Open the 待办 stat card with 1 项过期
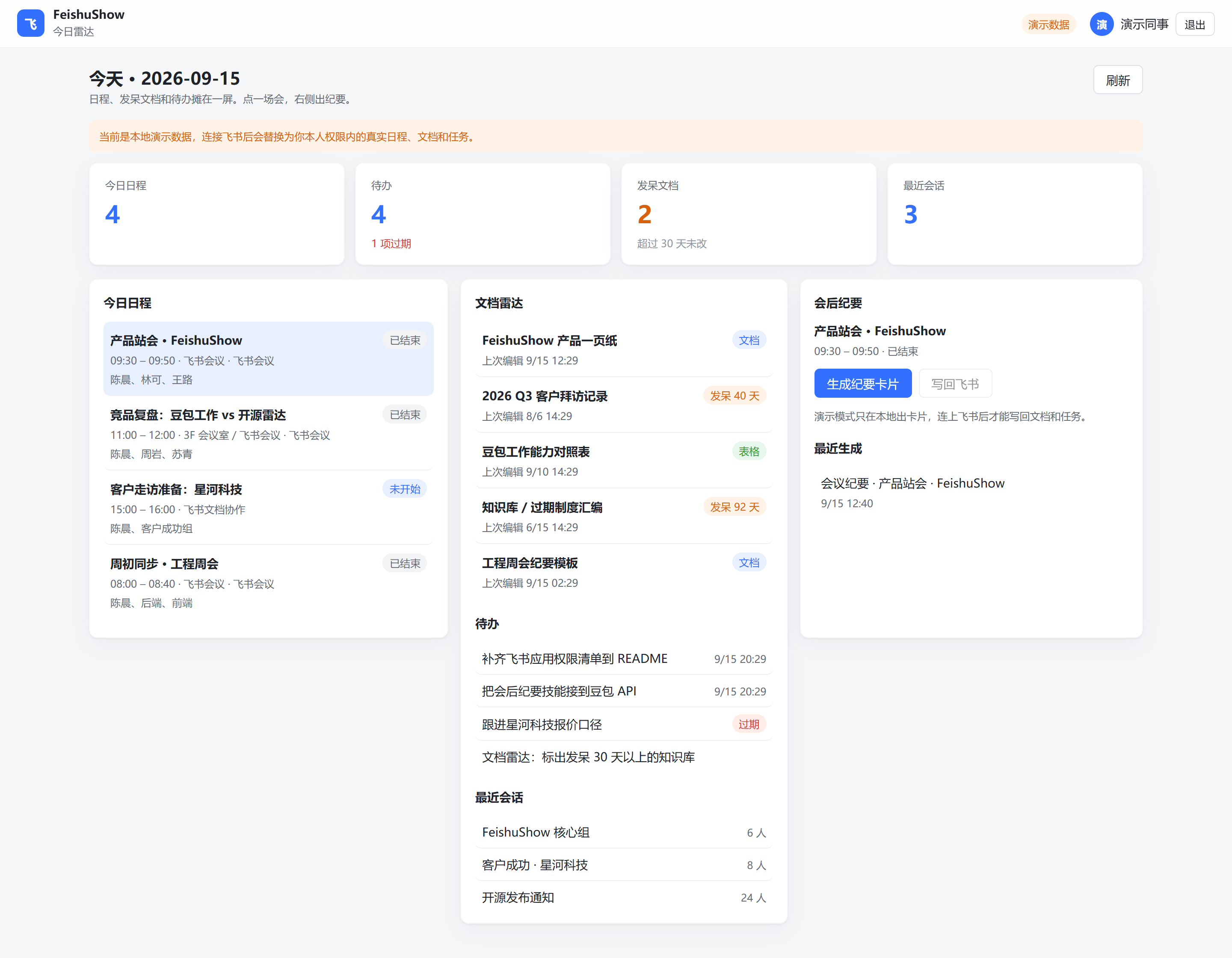This screenshot has width=1232, height=958. click(482, 214)
